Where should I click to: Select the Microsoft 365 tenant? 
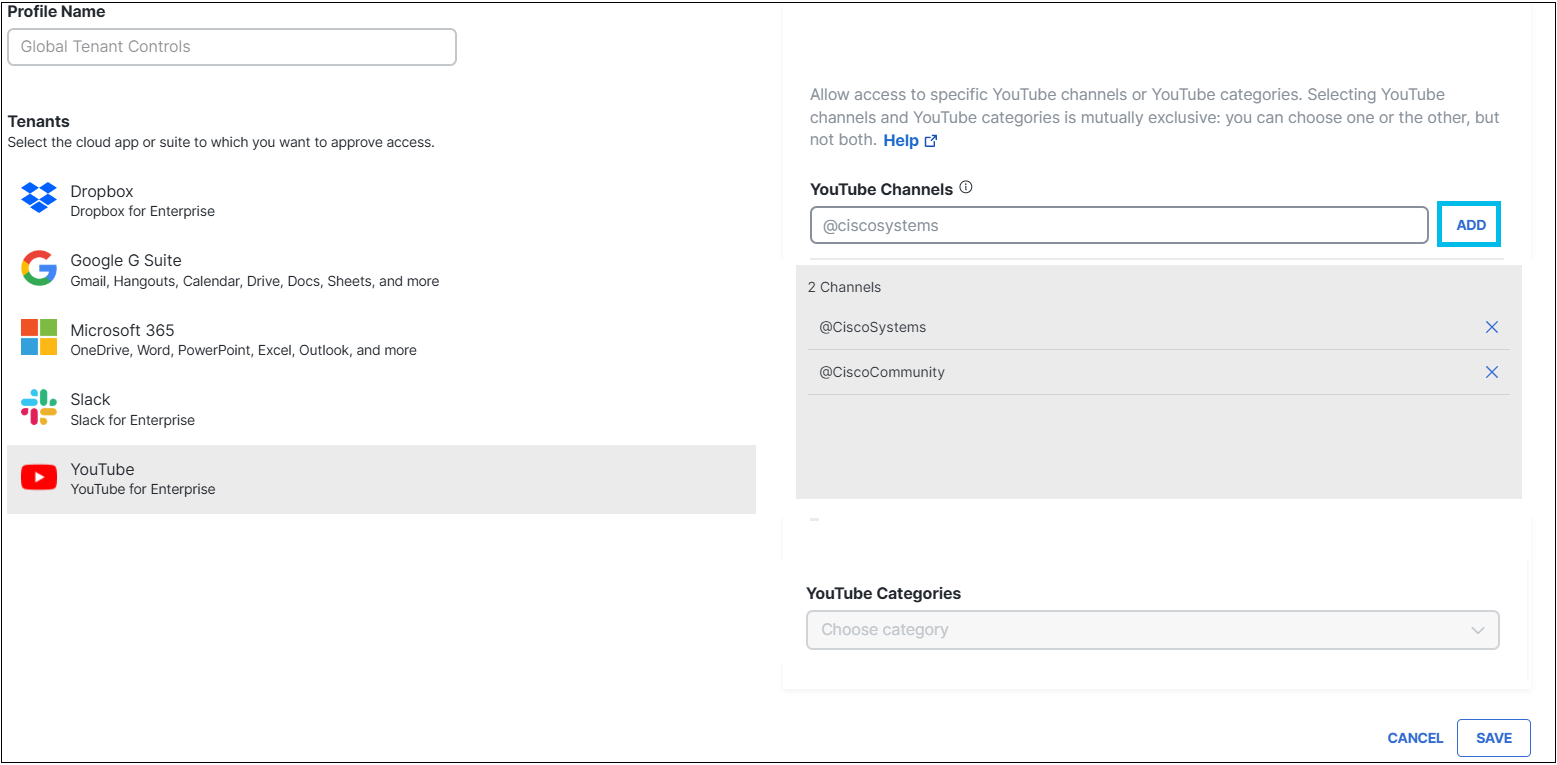381,340
